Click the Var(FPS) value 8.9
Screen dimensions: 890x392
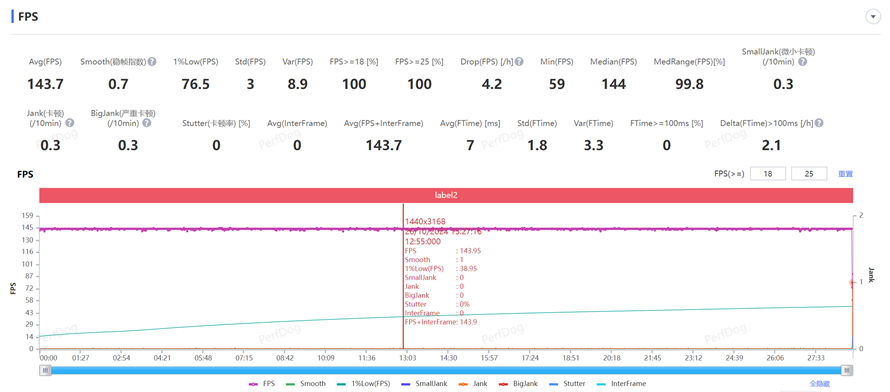point(297,85)
